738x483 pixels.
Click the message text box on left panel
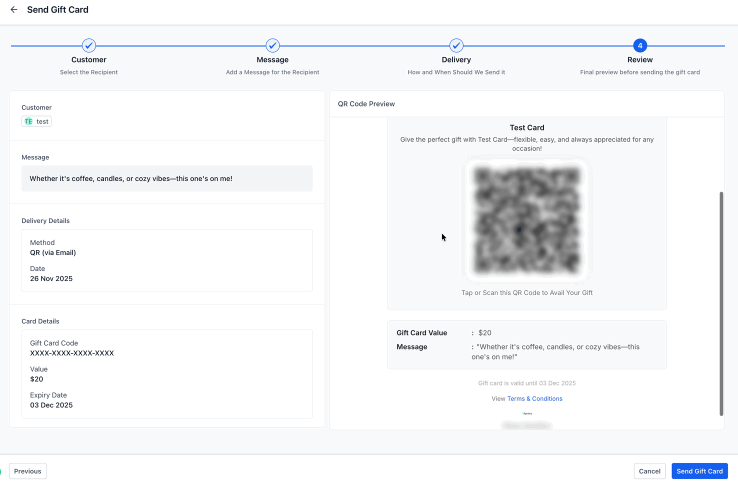coord(167,179)
